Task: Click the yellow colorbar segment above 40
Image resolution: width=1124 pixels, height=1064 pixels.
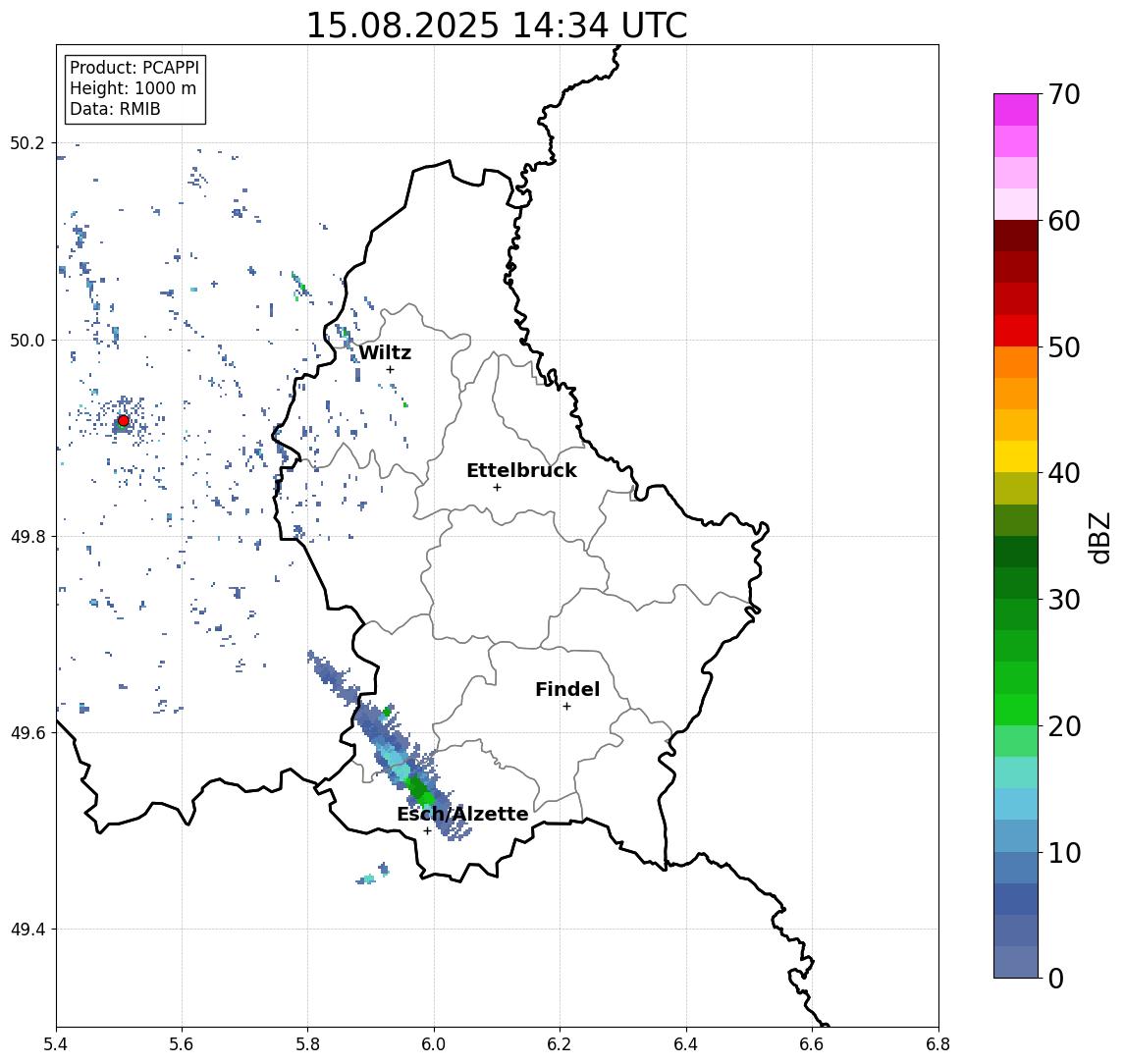Action: [1016, 456]
